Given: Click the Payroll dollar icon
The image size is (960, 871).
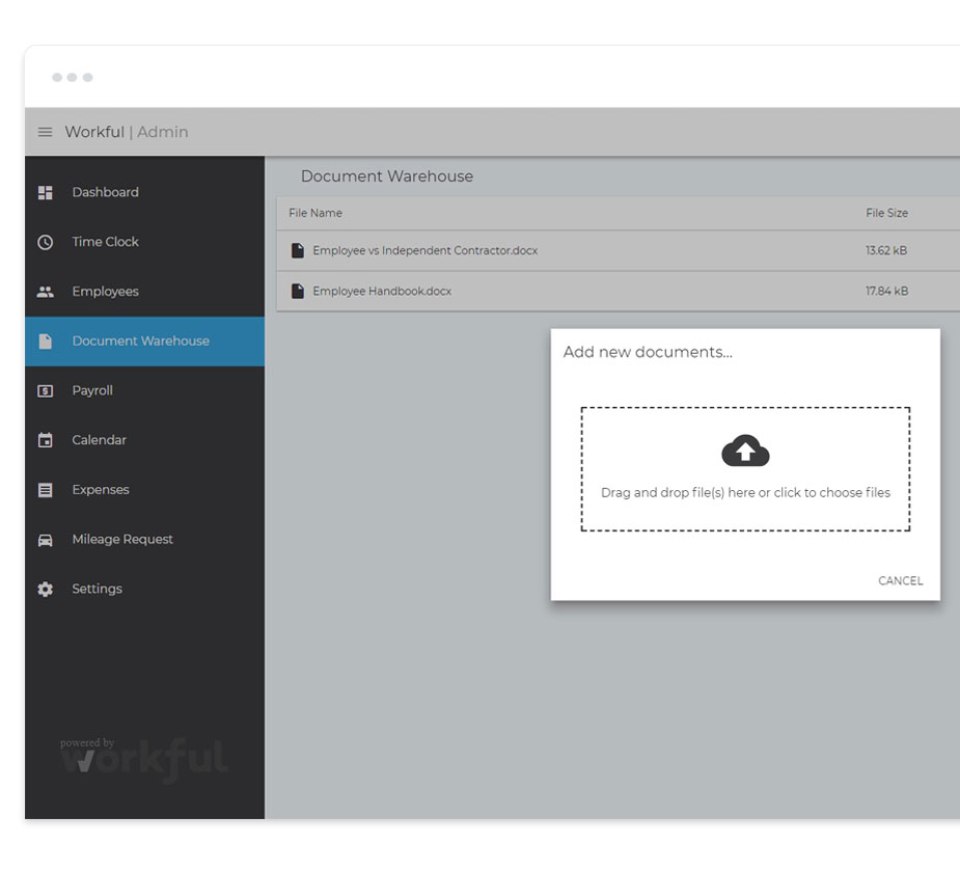Looking at the screenshot, I should coord(45,391).
